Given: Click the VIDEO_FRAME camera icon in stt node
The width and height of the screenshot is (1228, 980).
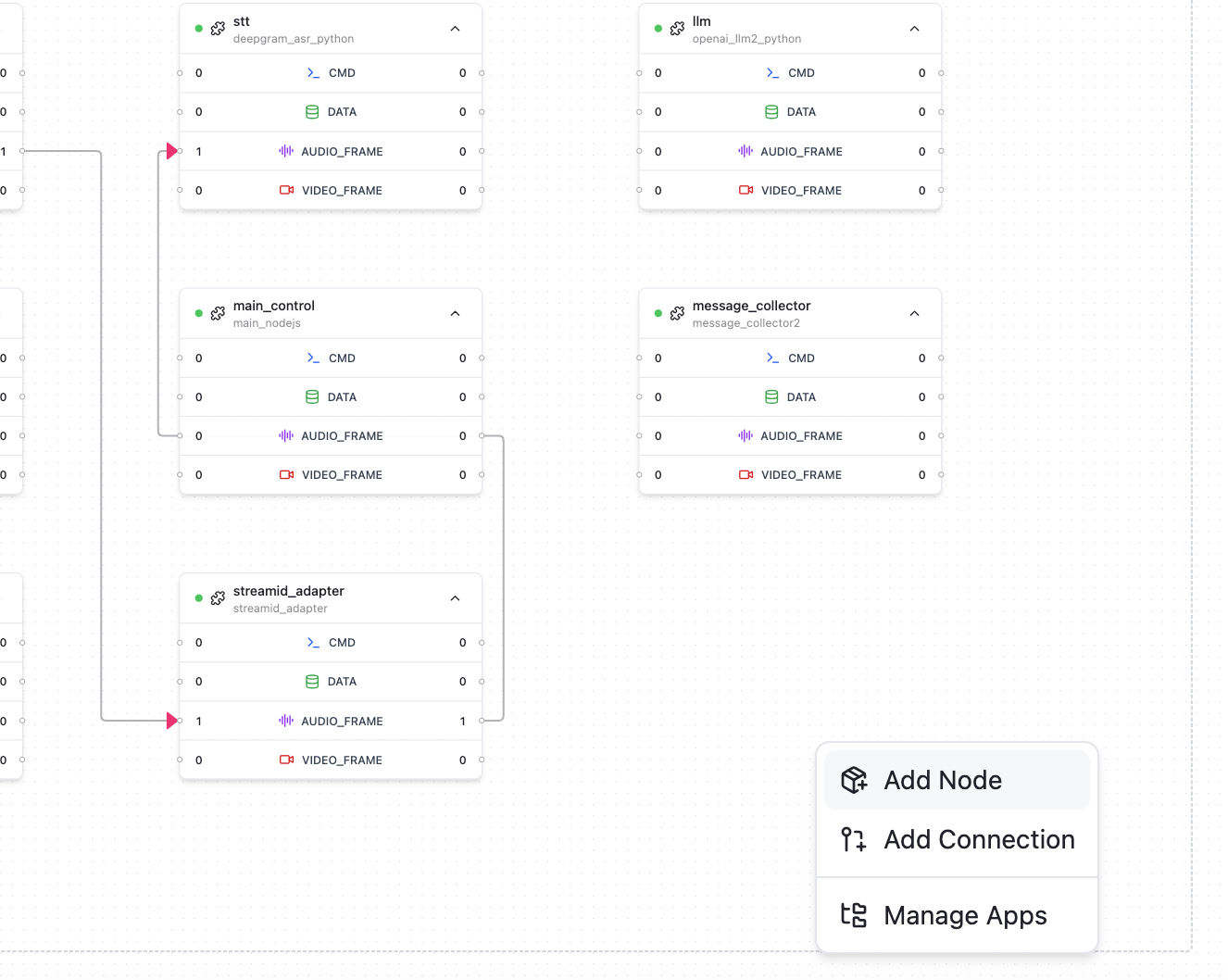Looking at the screenshot, I should 286,191.
